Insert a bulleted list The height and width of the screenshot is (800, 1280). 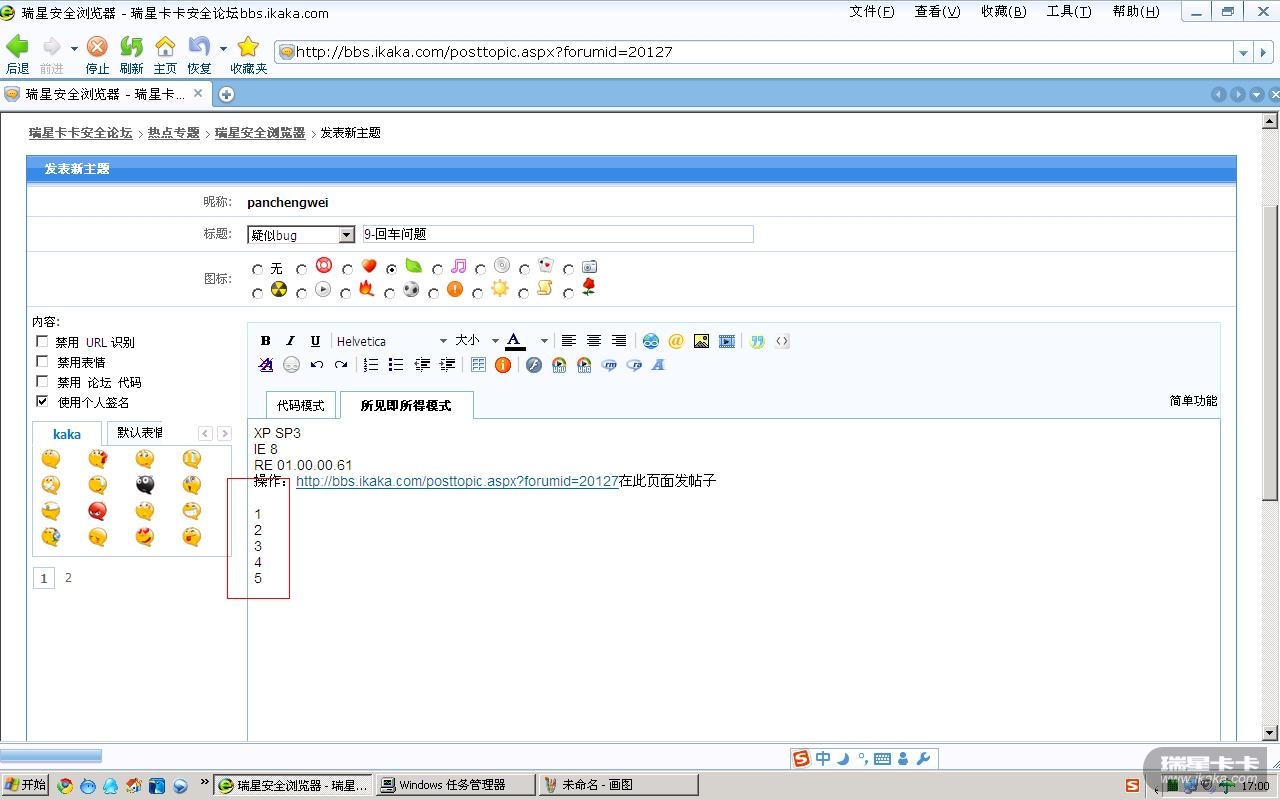(396, 365)
